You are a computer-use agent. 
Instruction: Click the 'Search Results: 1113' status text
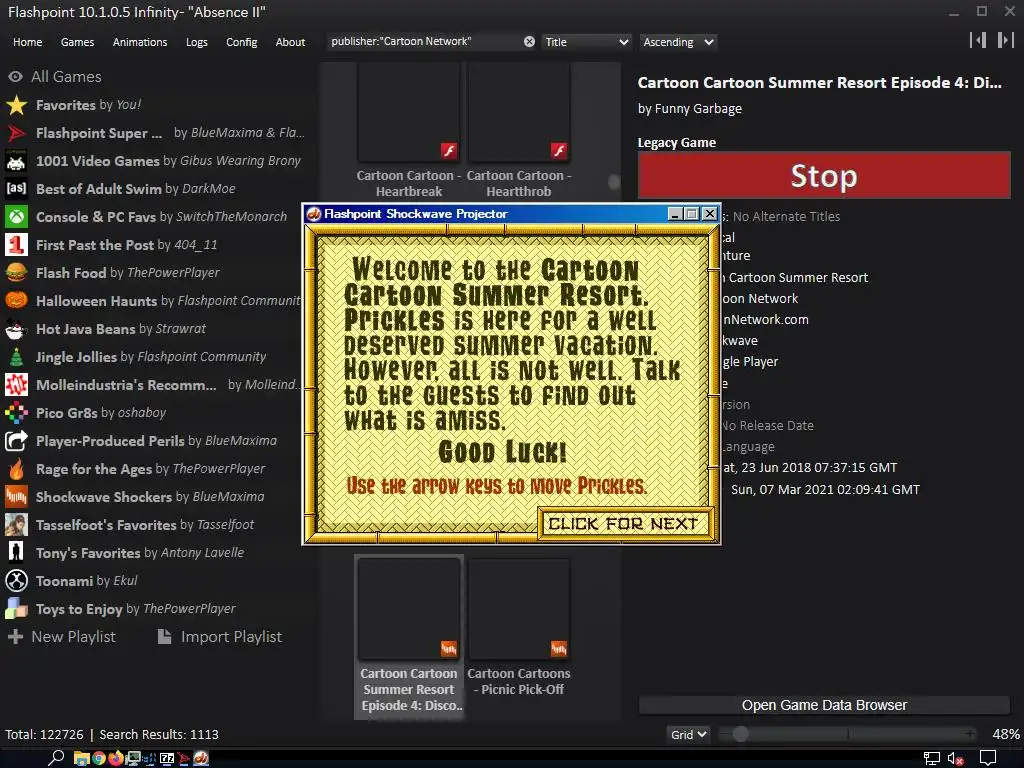pos(159,735)
